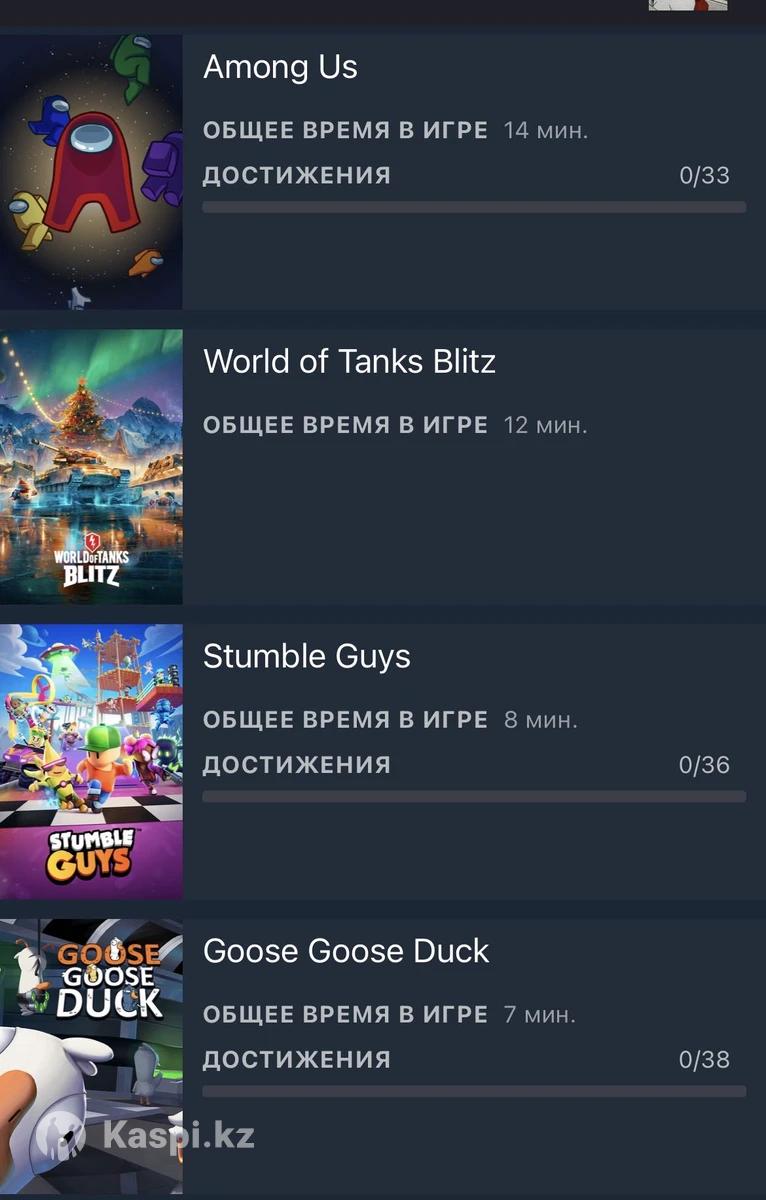Open Stumble Guys ДОСТИЖЕНИЯ label
The image size is (766, 1200).
[x=297, y=766]
